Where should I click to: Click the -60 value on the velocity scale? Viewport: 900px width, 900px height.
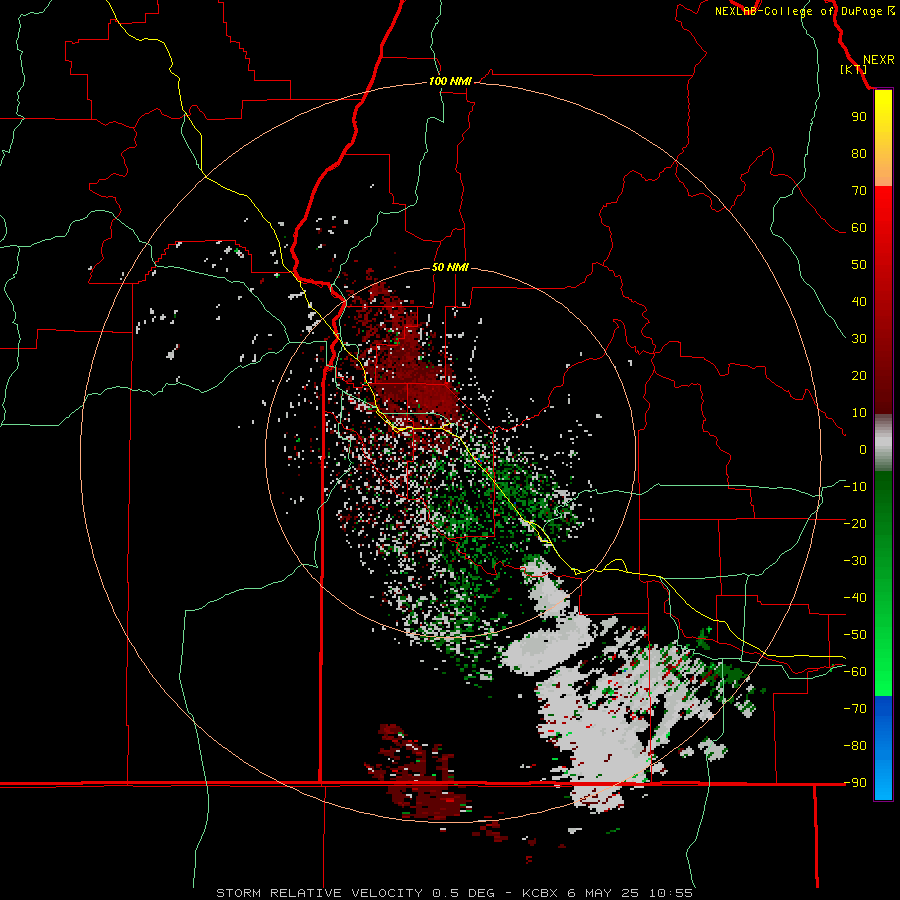pos(855,672)
